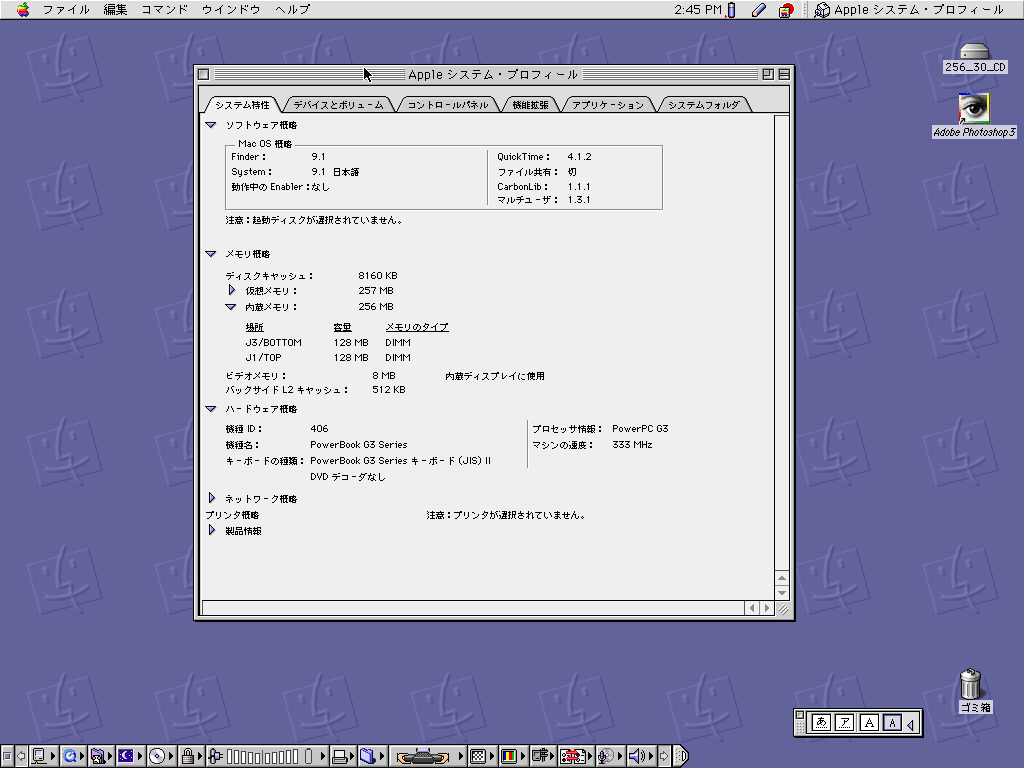Open the Apple menu icon
This screenshot has height=768, width=1024.
pos(22,10)
